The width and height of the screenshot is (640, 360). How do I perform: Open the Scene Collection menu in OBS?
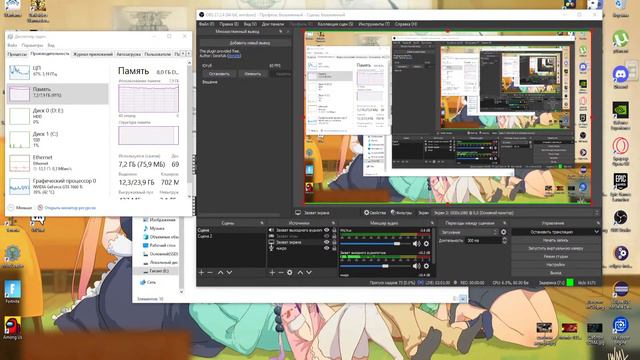point(335,24)
